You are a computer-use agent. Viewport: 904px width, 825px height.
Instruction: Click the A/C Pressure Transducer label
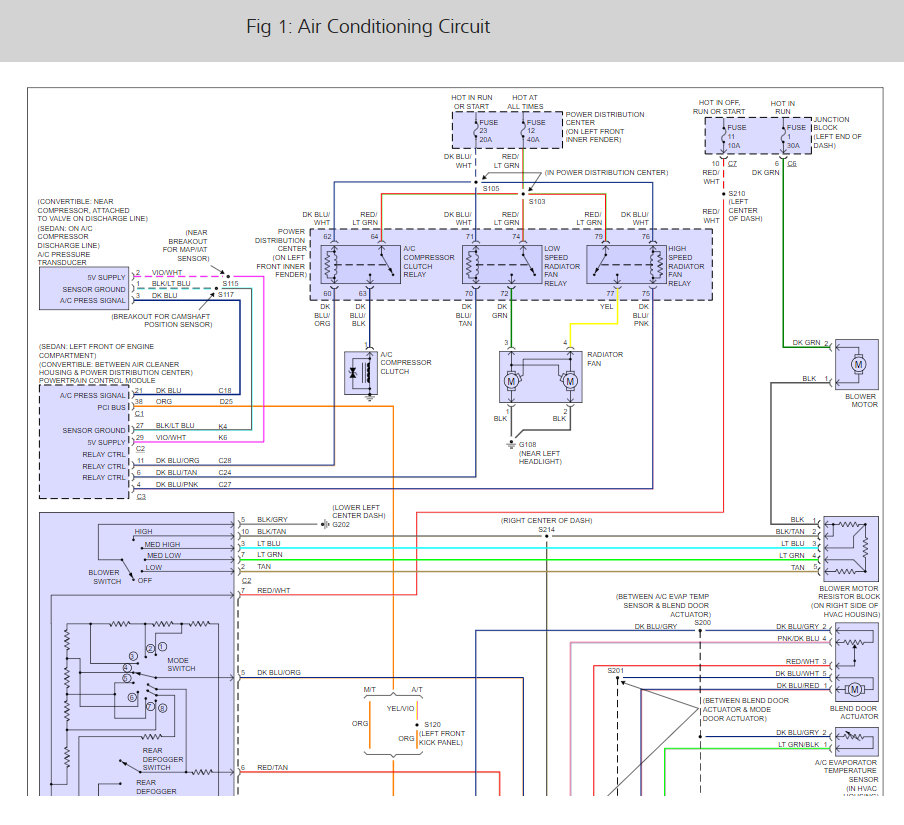tap(63, 258)
